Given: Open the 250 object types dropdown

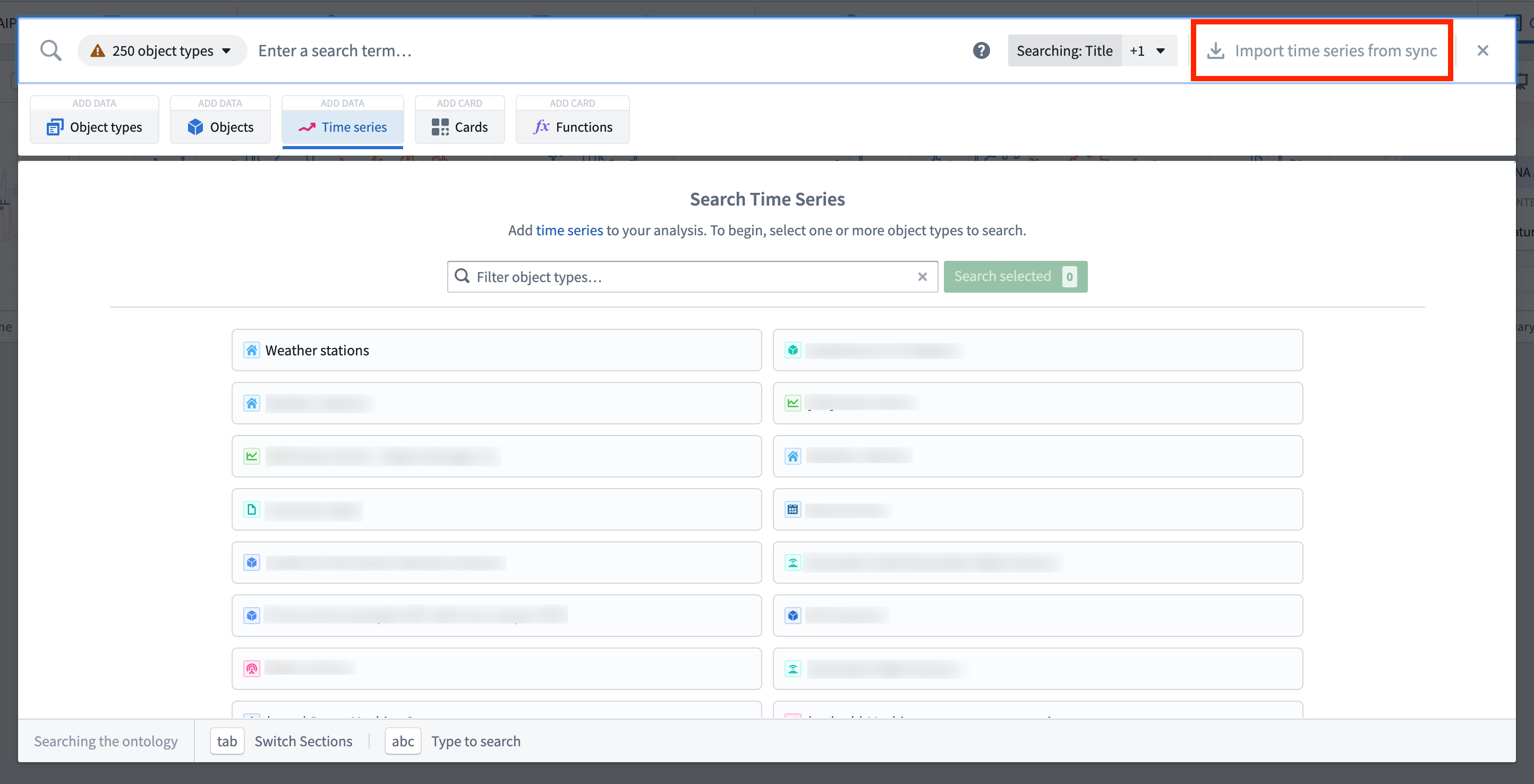Looking at the screenshot, I should coord(162,50).
